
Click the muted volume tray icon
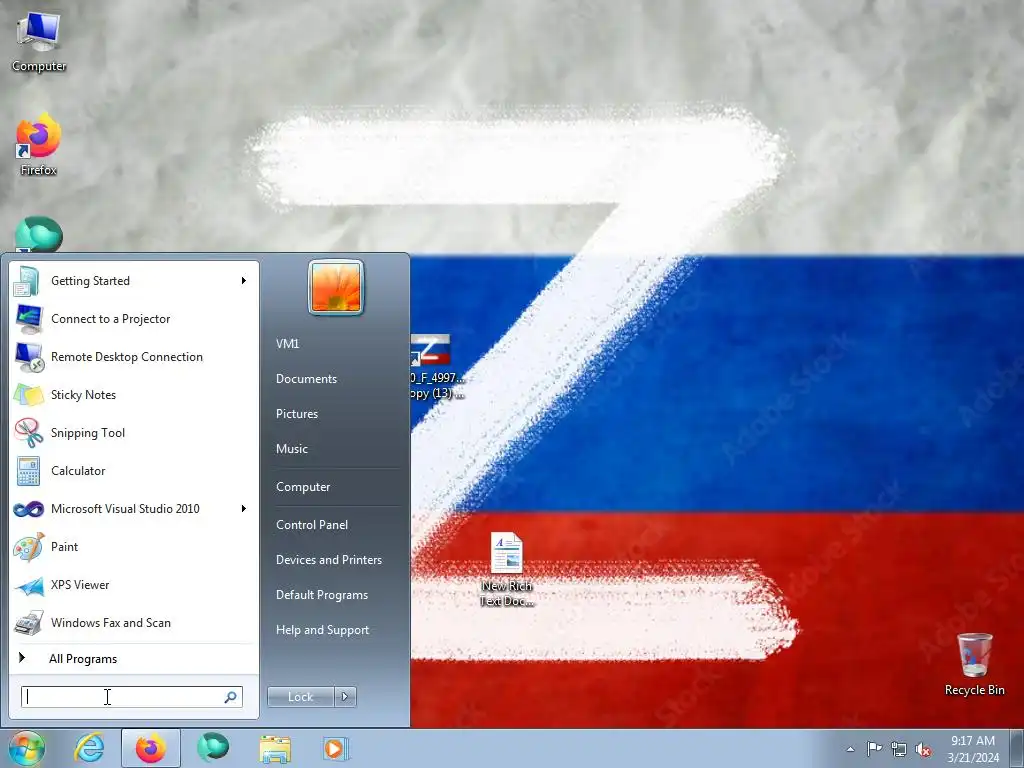923,749
